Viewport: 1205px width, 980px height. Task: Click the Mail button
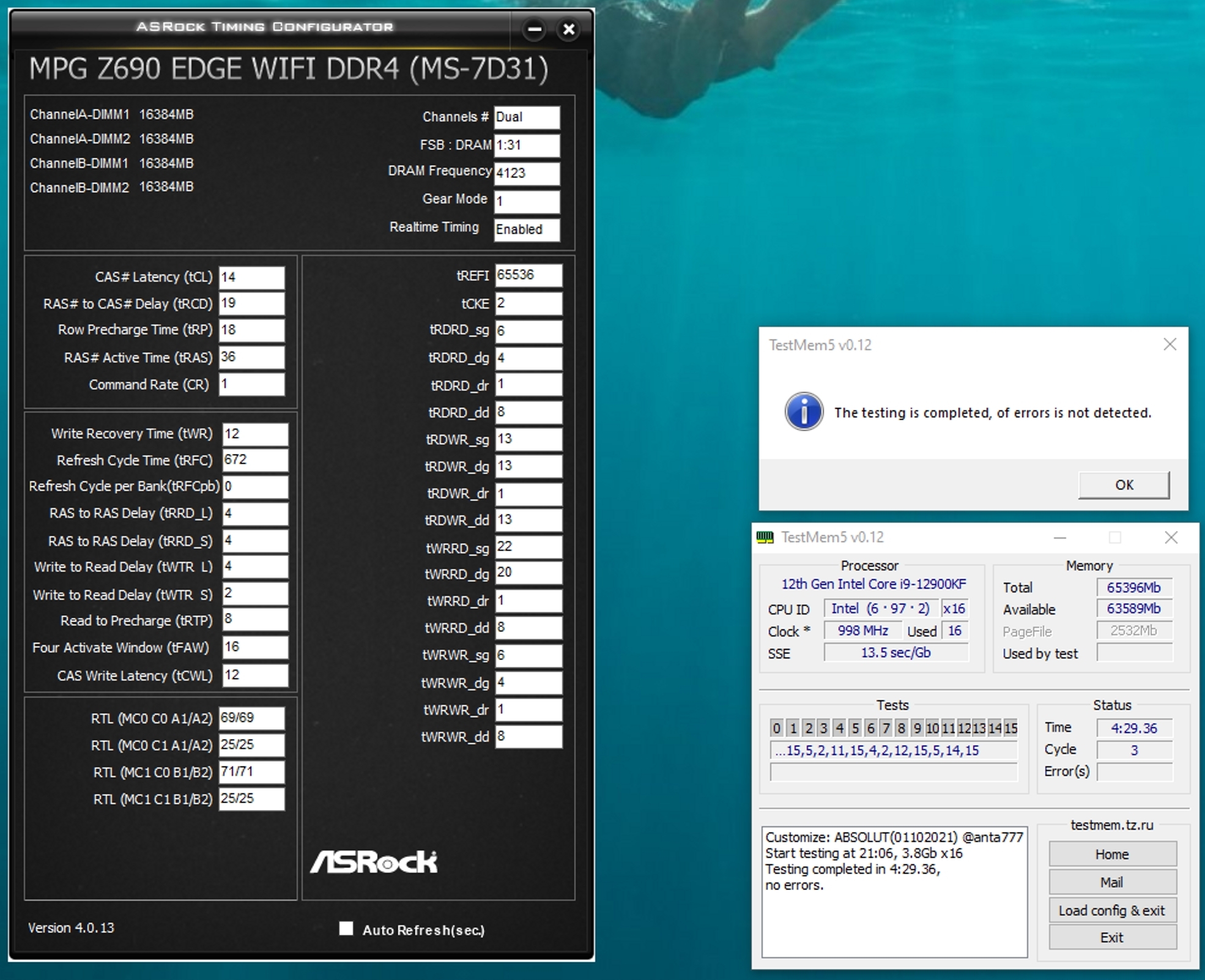tap(1112, 882)
